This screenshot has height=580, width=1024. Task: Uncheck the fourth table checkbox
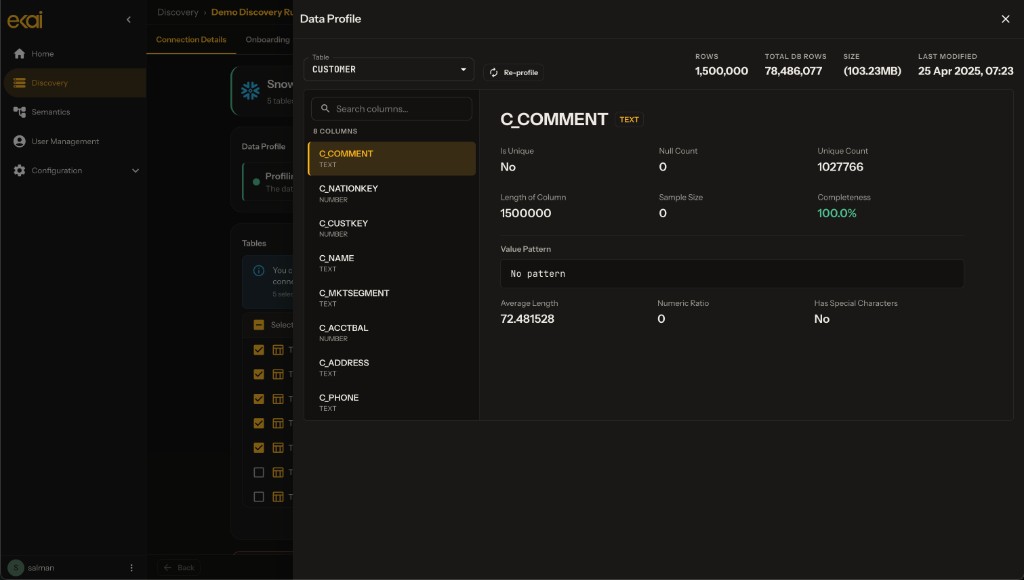pos(259,423)
